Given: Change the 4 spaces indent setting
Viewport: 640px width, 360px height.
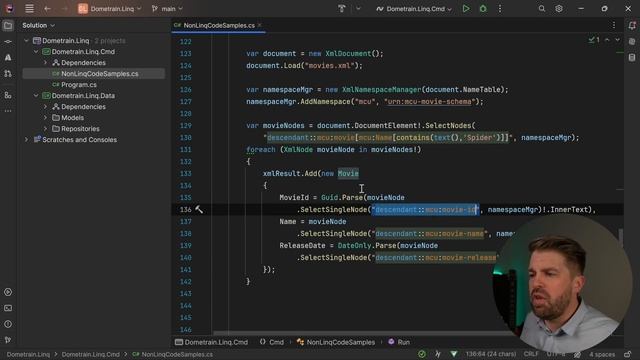Looking at the screenshot, I should coord(602,354).
